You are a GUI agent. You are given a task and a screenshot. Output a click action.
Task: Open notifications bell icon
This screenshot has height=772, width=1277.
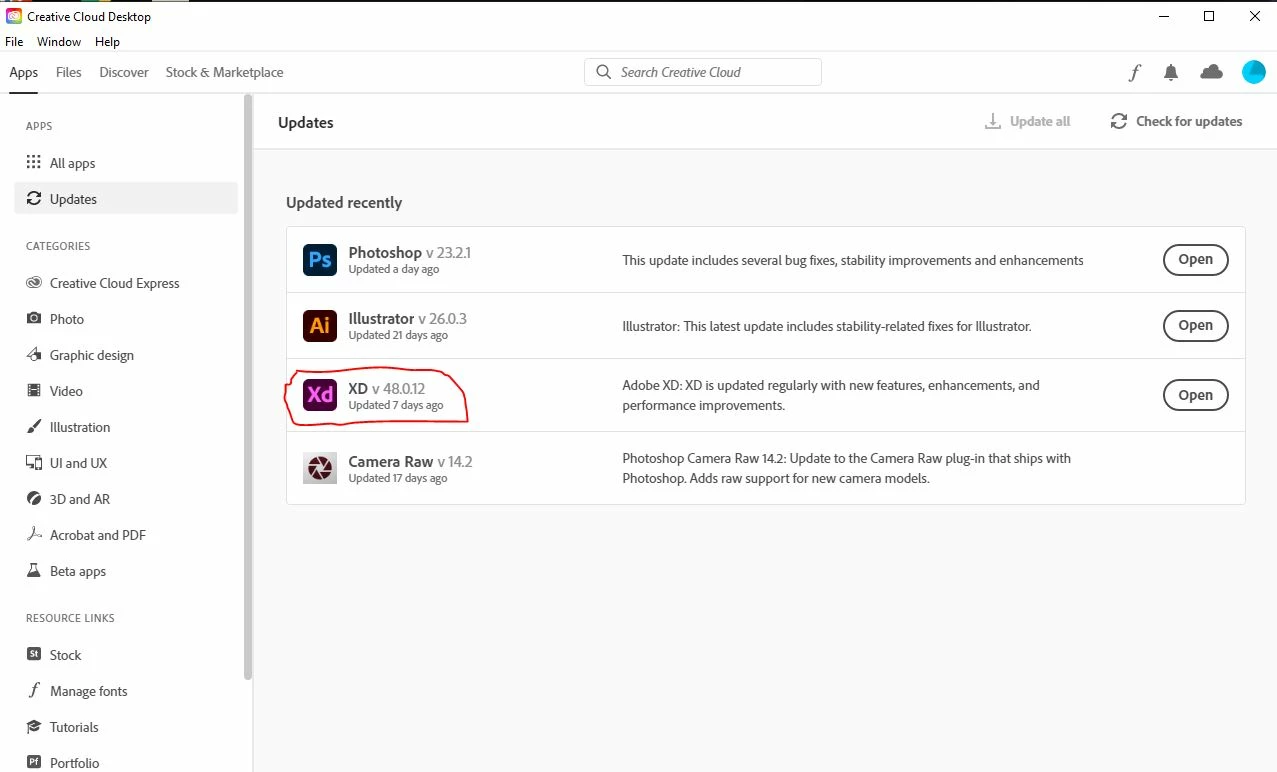pos(1171,72)
